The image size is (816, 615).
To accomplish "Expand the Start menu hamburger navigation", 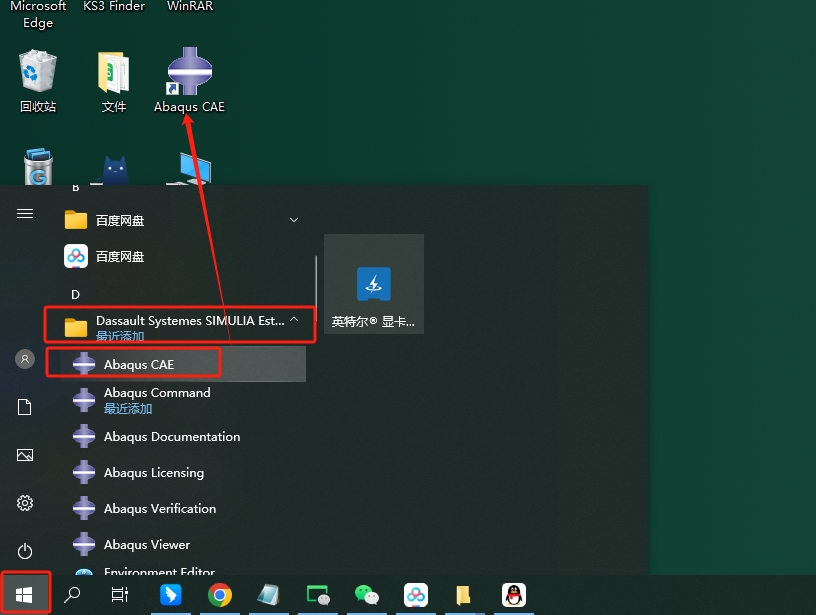I will [x=25, y=214].
